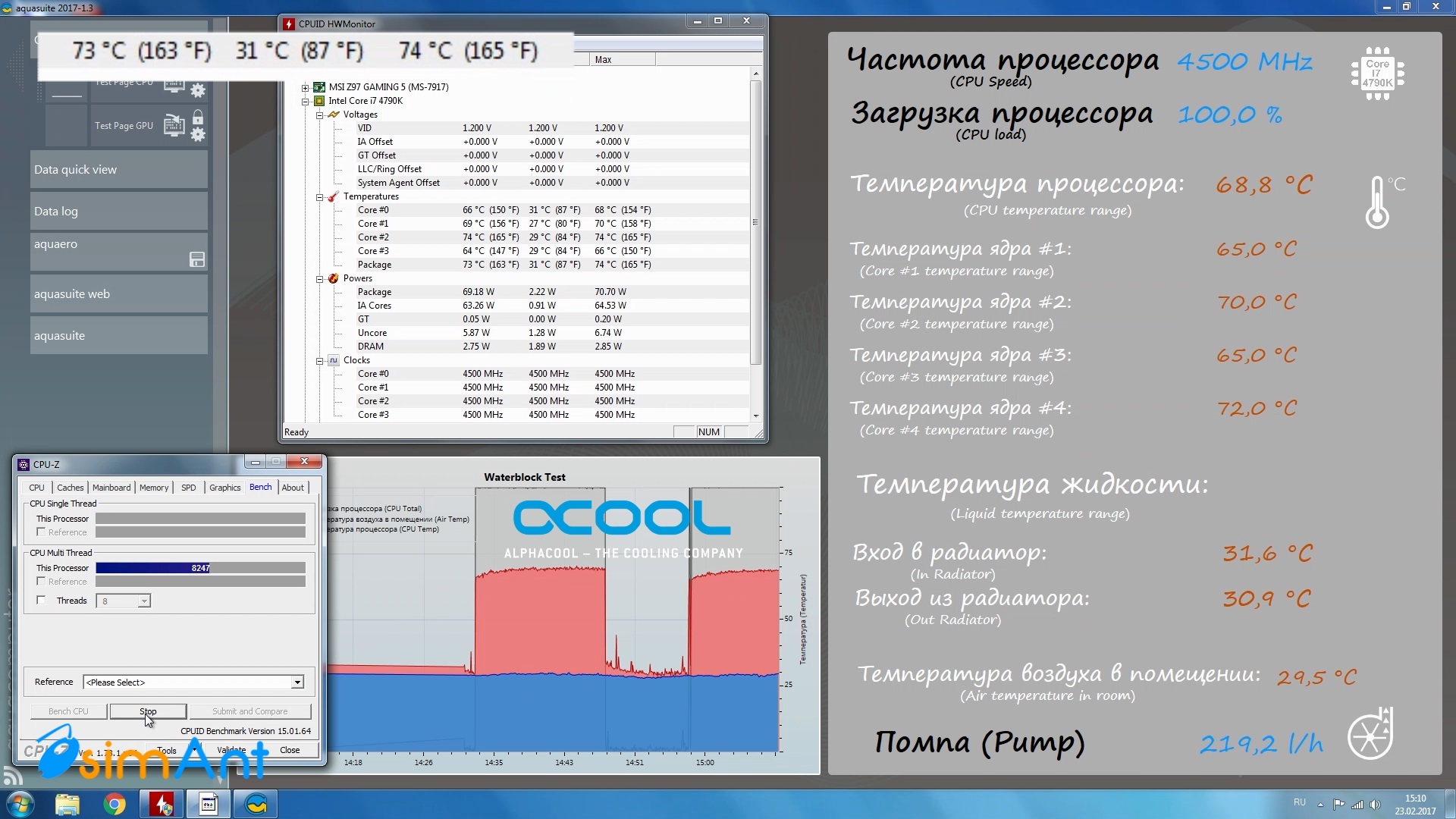Image resolution: width=1456 pixels, height=819 pixels.
Task: Switch to HWMonitor from the taskbar
Action: coord(162,804)
